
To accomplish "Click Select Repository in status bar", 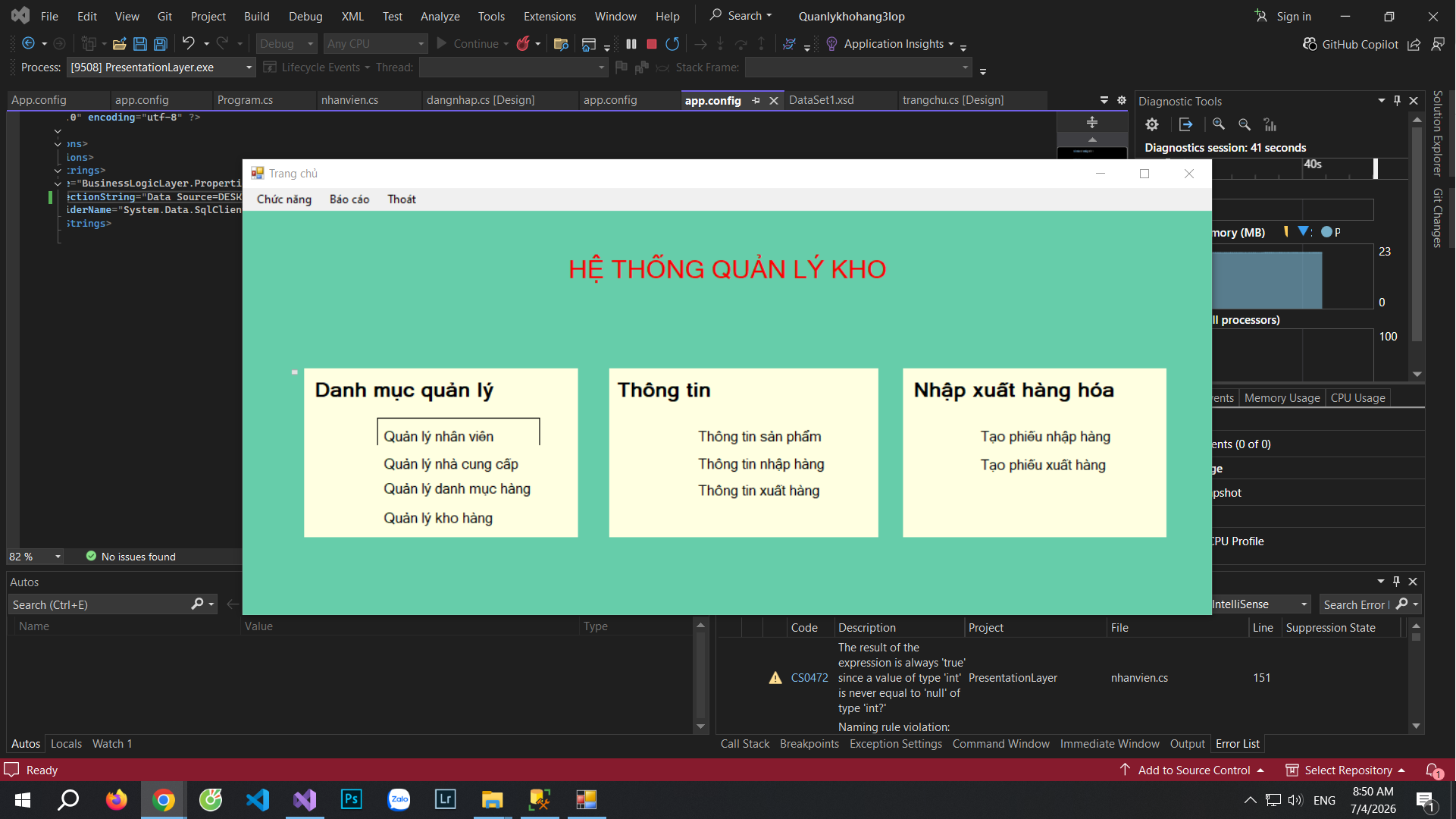I will (x=1346, y=770).
